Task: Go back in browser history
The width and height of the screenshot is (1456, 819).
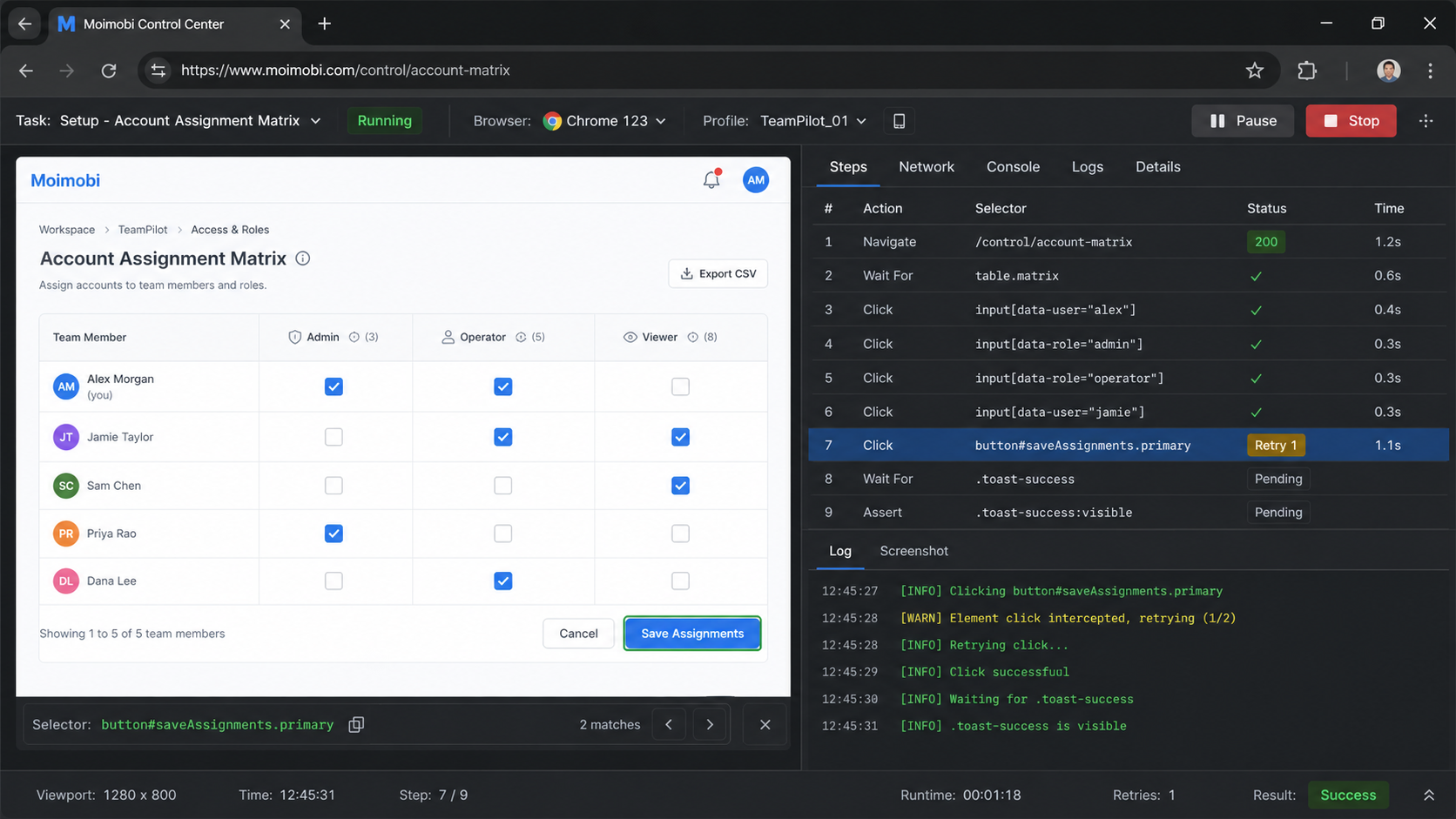Action: point(26,70)
